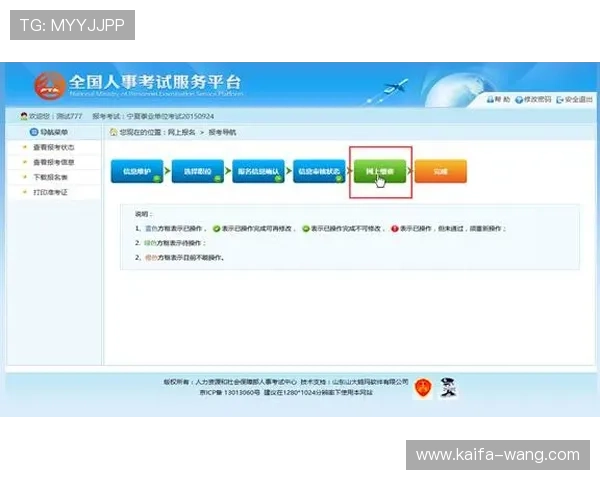
Task: Click the PTA round logo in header
Action: (x=49, y=86)
